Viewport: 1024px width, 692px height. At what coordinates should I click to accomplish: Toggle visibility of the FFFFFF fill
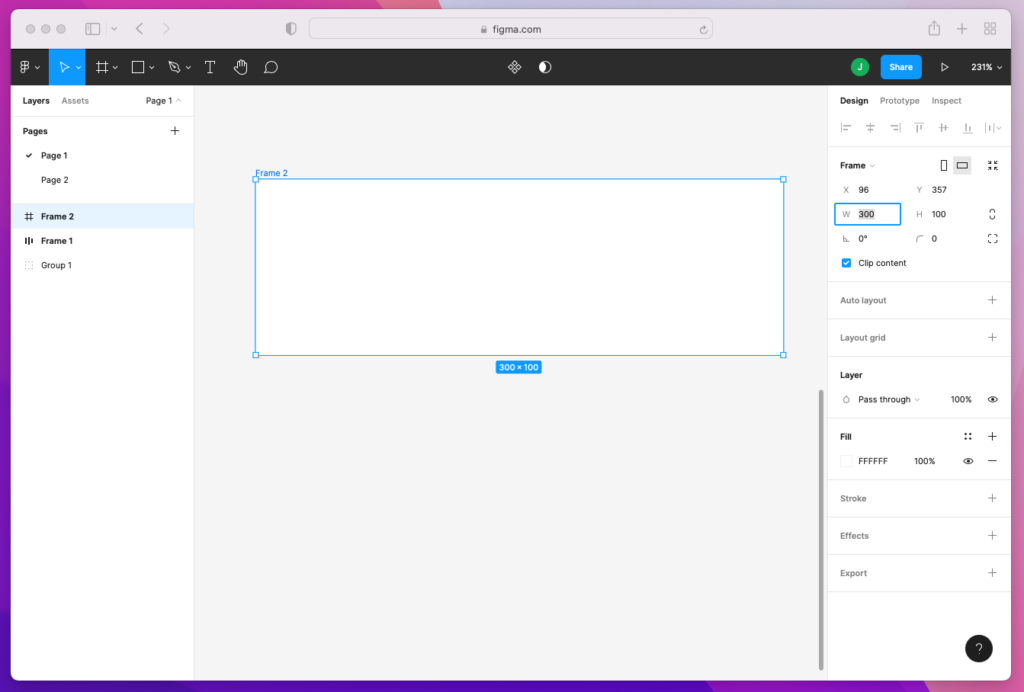968,461
